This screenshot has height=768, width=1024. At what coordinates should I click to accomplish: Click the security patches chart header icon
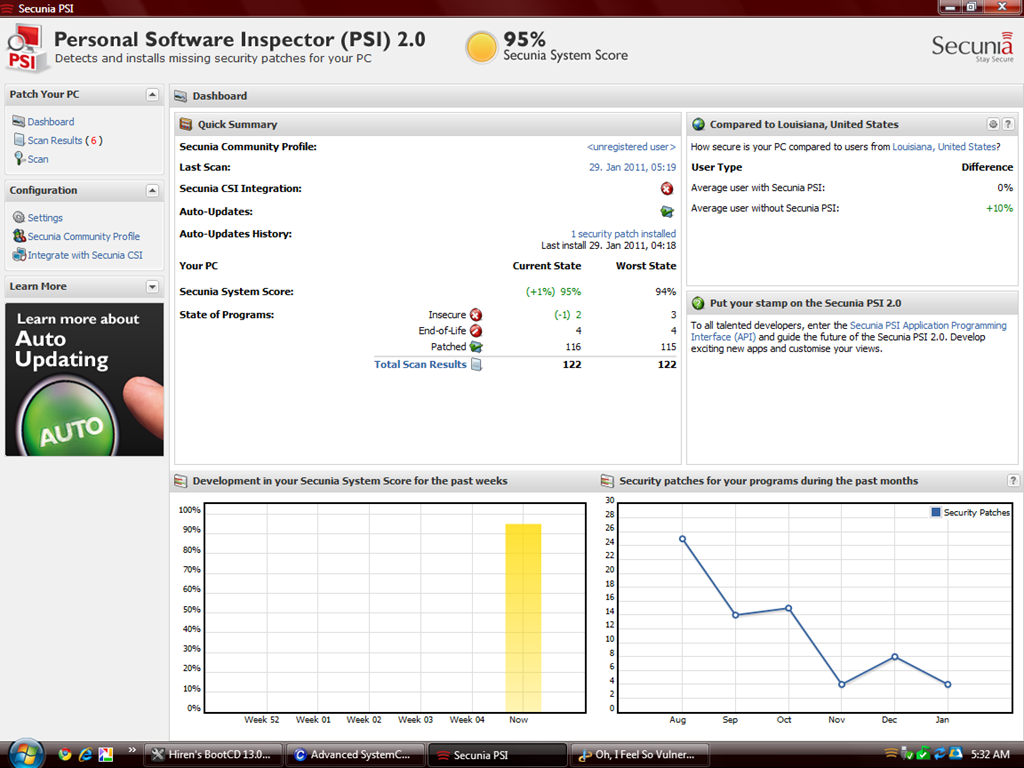(607, 481)
